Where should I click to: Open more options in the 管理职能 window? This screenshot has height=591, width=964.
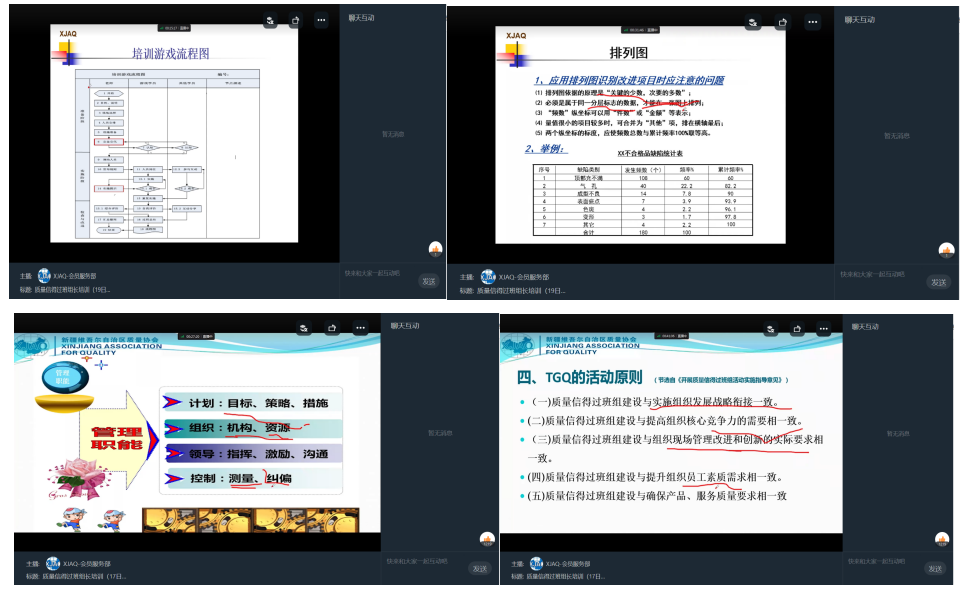pyautogui.click(x=357, y=327)
